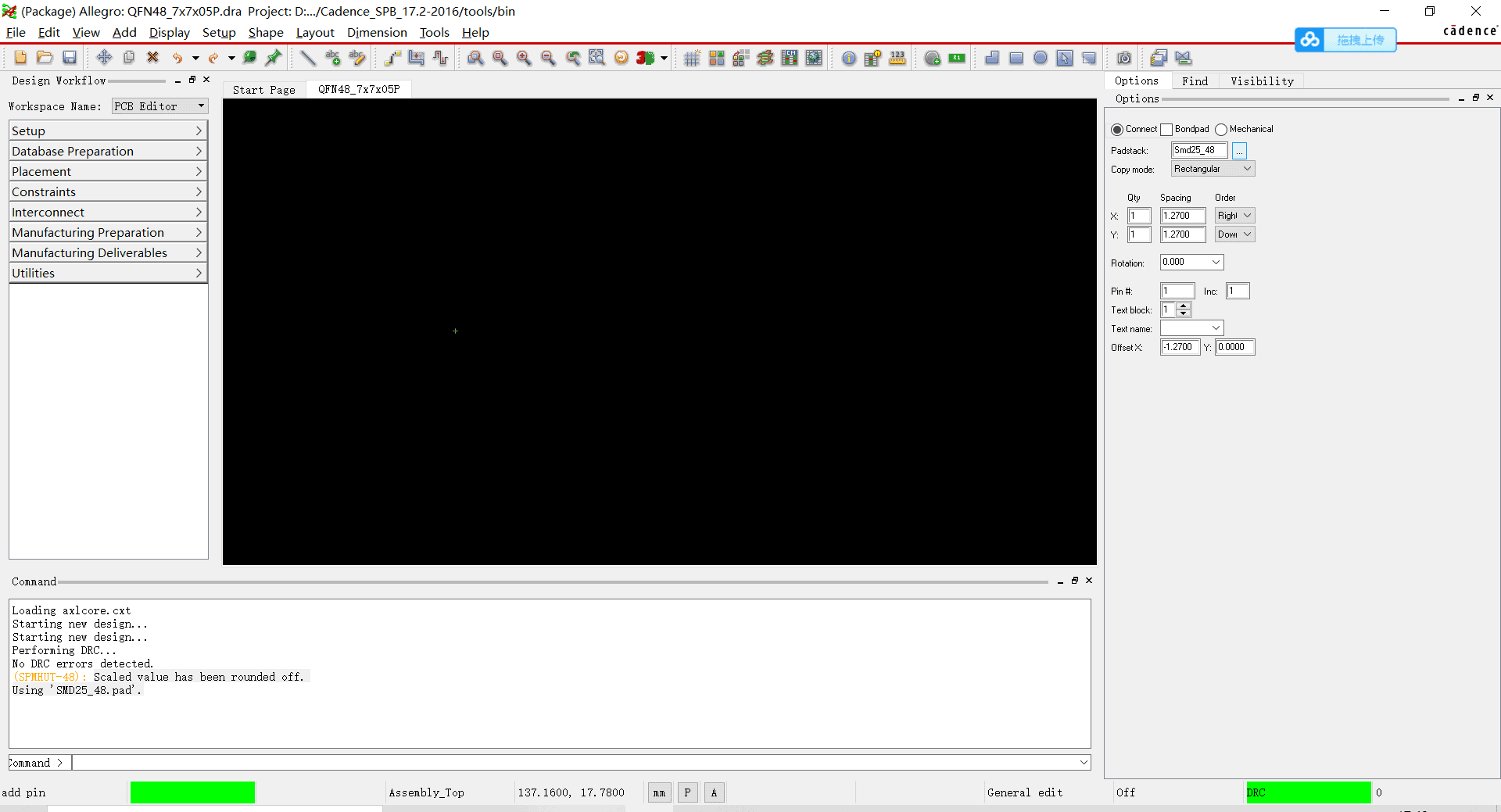Toggle the mm units button
The width and height of the screenshot is (1501, 812).
coord(659,792)
